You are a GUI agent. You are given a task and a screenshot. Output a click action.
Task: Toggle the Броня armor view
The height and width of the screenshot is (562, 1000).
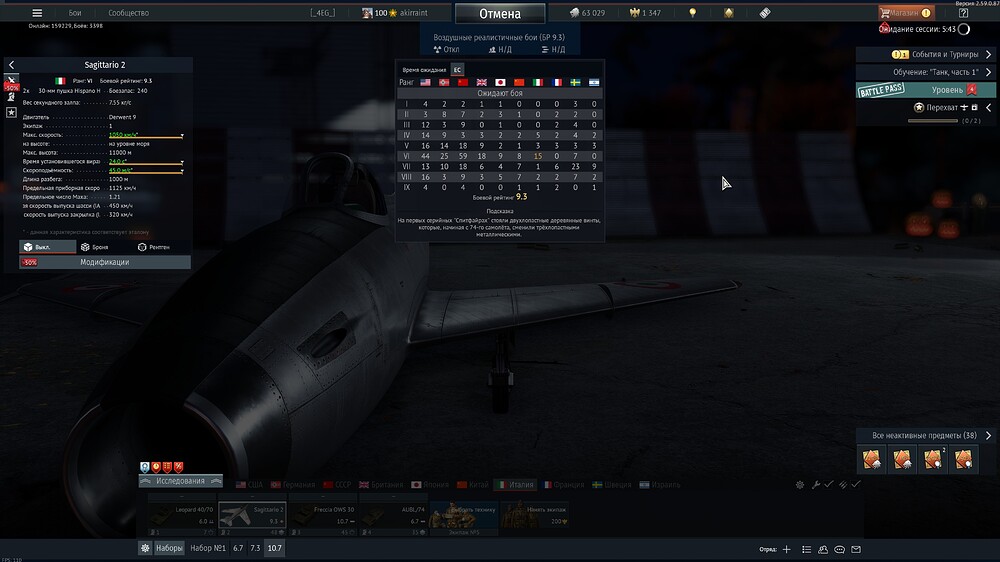[x=94, y=247]
